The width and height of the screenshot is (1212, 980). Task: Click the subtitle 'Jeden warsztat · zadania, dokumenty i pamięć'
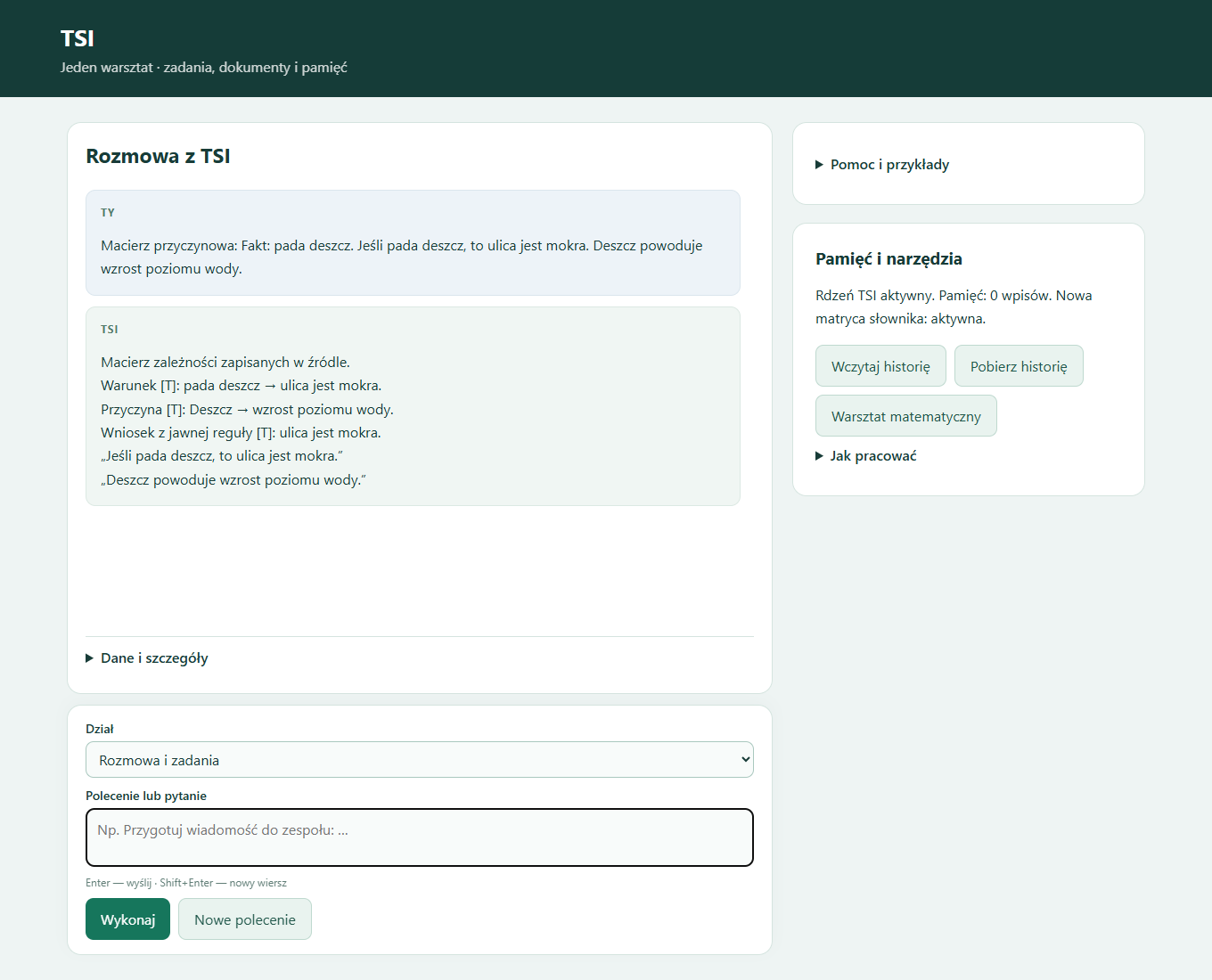(204, 68)
